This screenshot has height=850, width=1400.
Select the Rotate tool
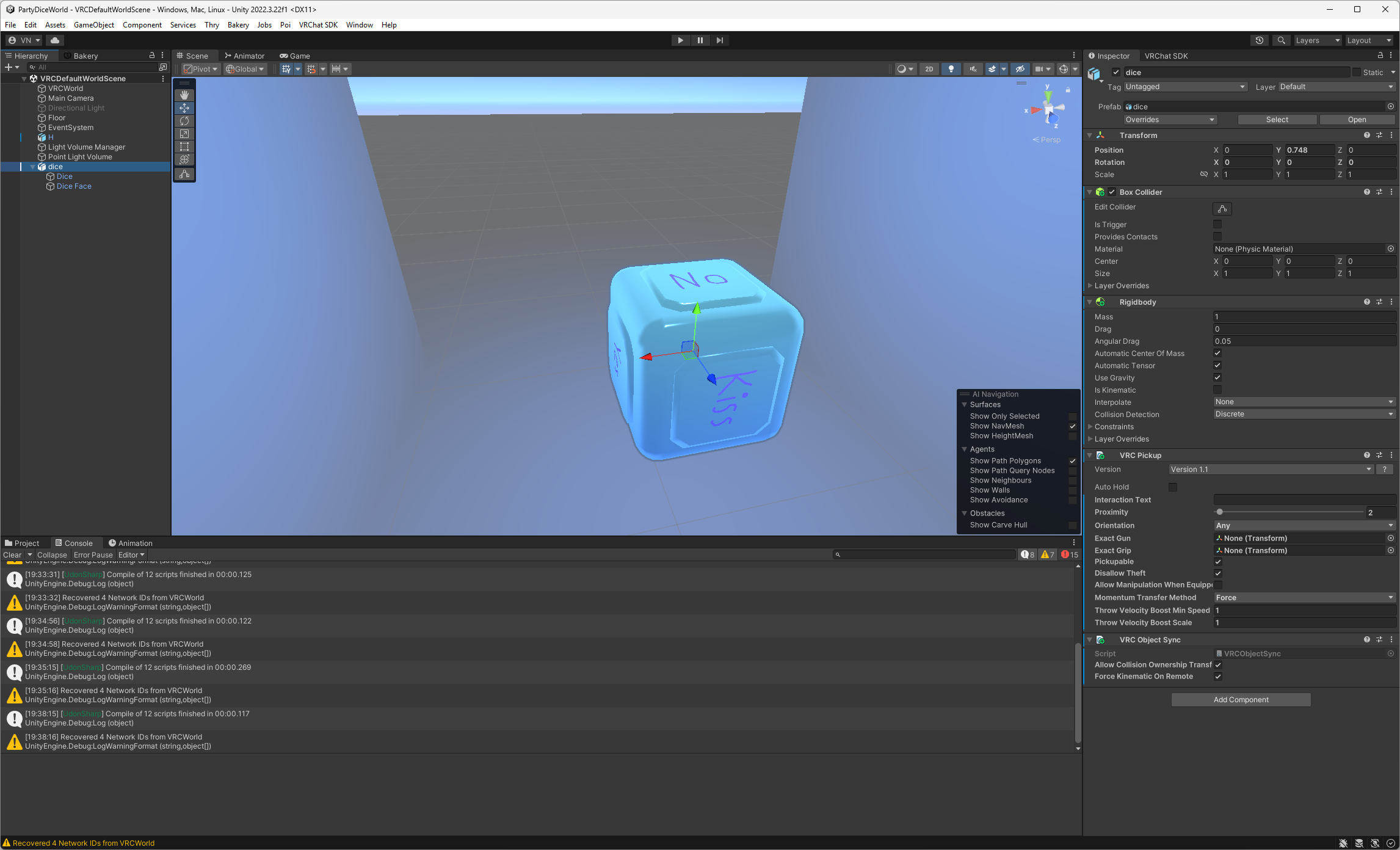click(184, 121)
